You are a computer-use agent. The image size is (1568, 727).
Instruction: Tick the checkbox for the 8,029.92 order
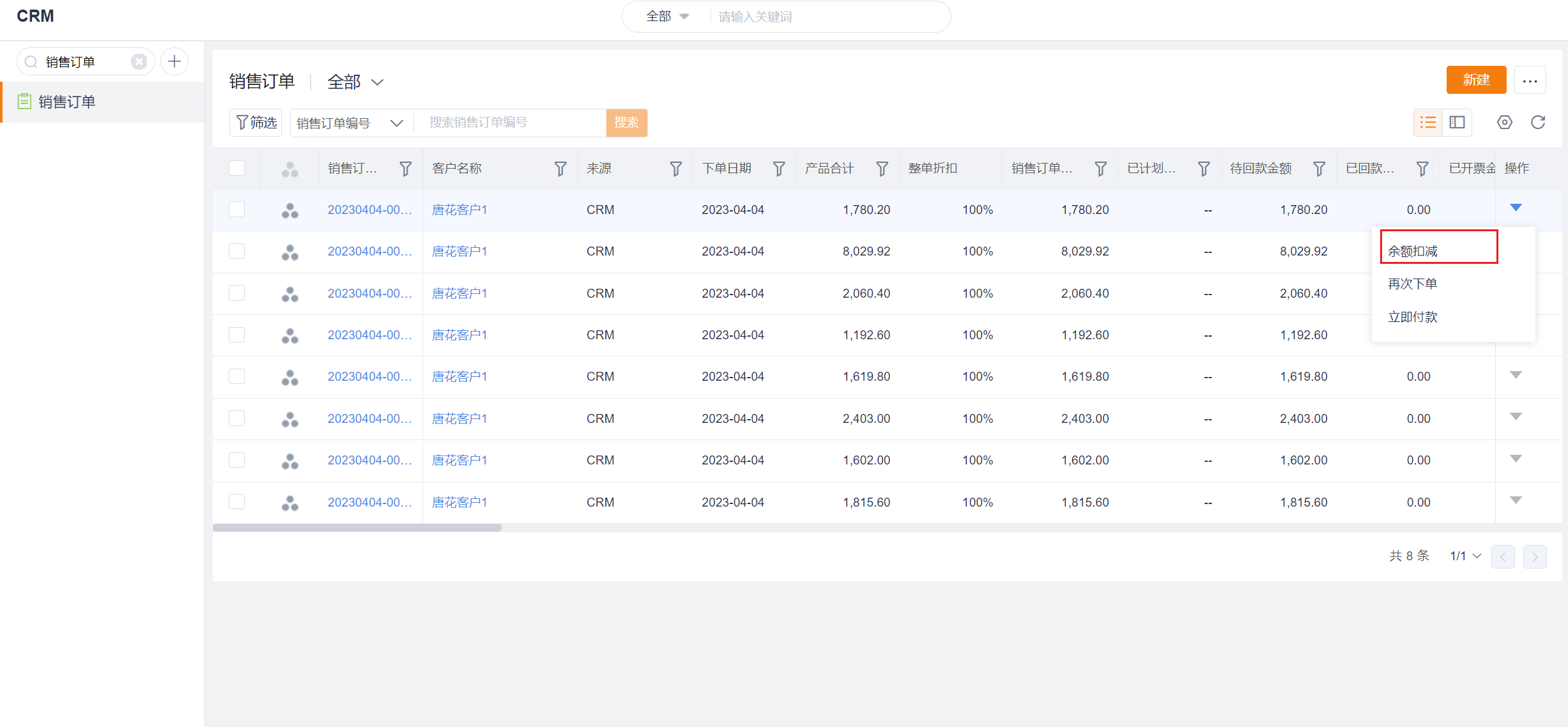tap(237, 251)
